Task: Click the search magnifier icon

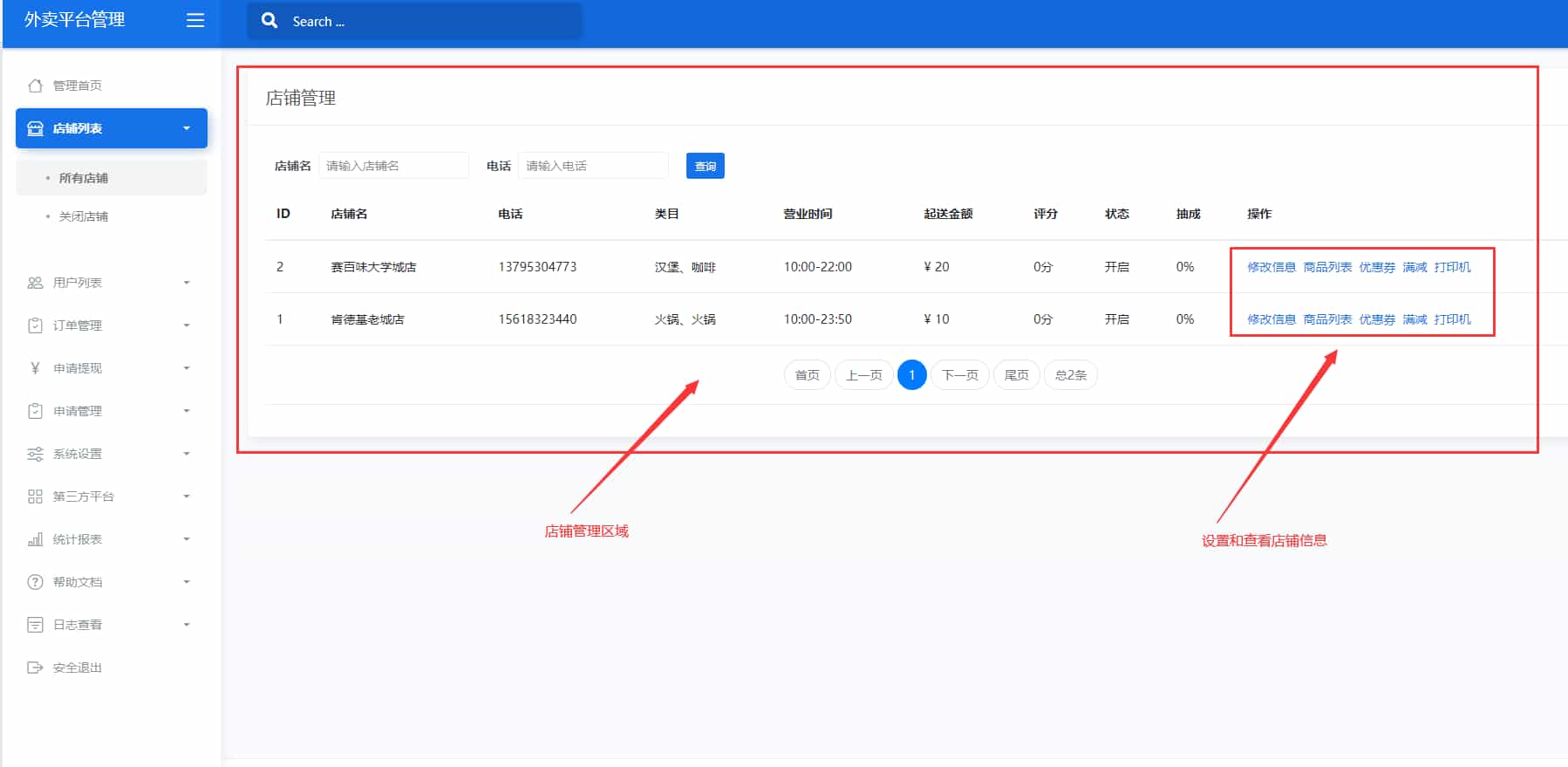Action: coord(269,20)
